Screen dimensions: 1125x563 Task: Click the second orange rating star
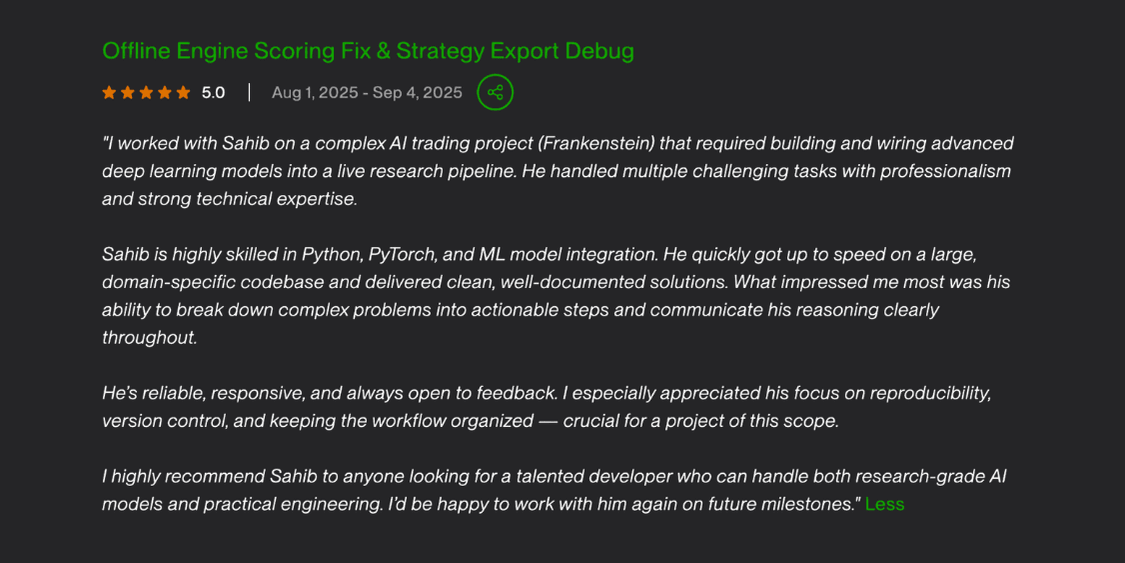pos(128,93)
